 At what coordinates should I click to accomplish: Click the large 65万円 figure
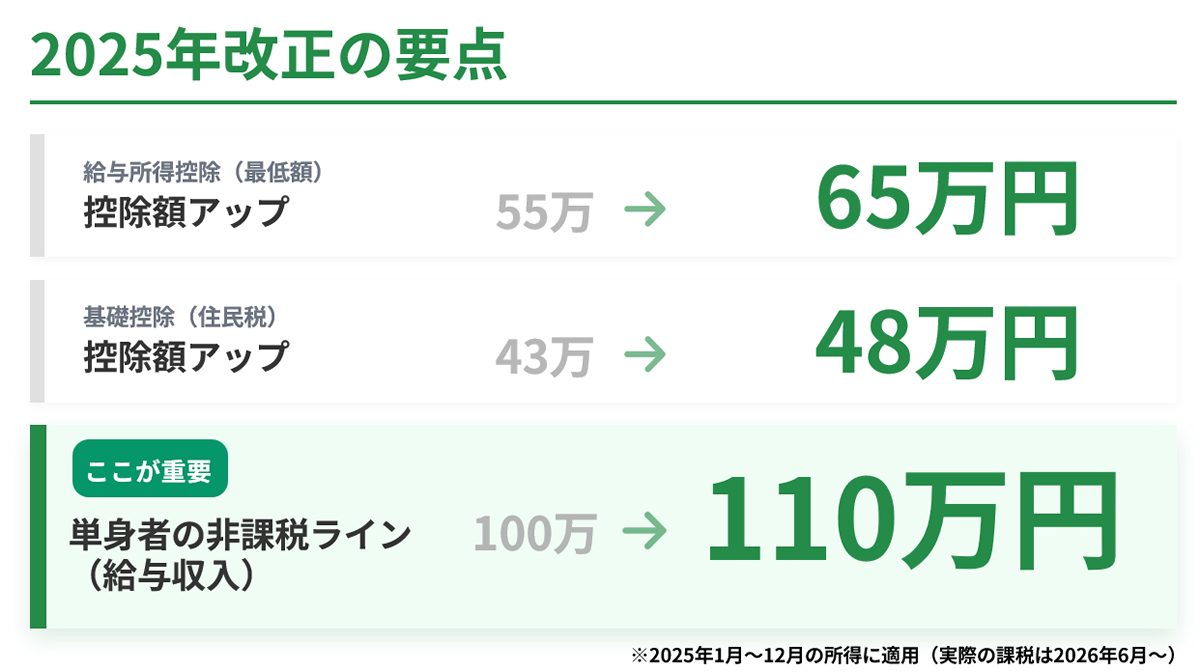coord(947,198)
